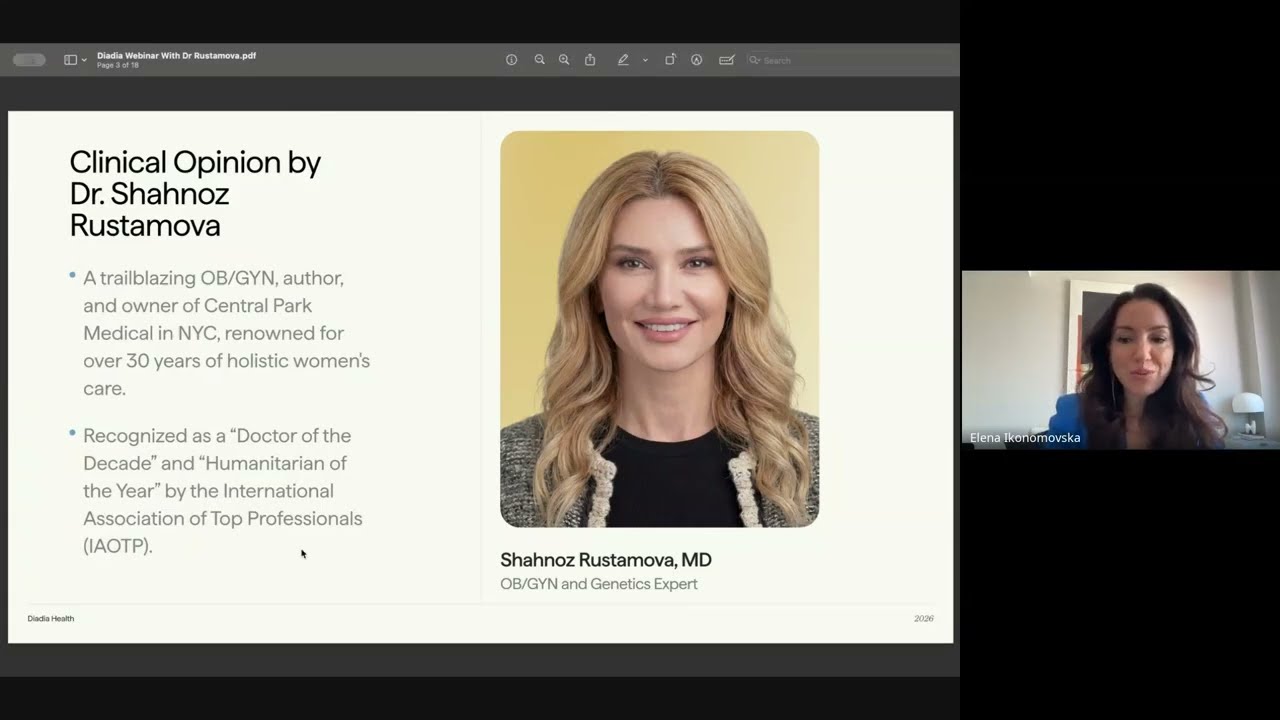Image resolution: width=1280 pixels, height=720 pixels.
Task: Click the 'Diadia Health' footer text
Action: (x=51, y=618)
